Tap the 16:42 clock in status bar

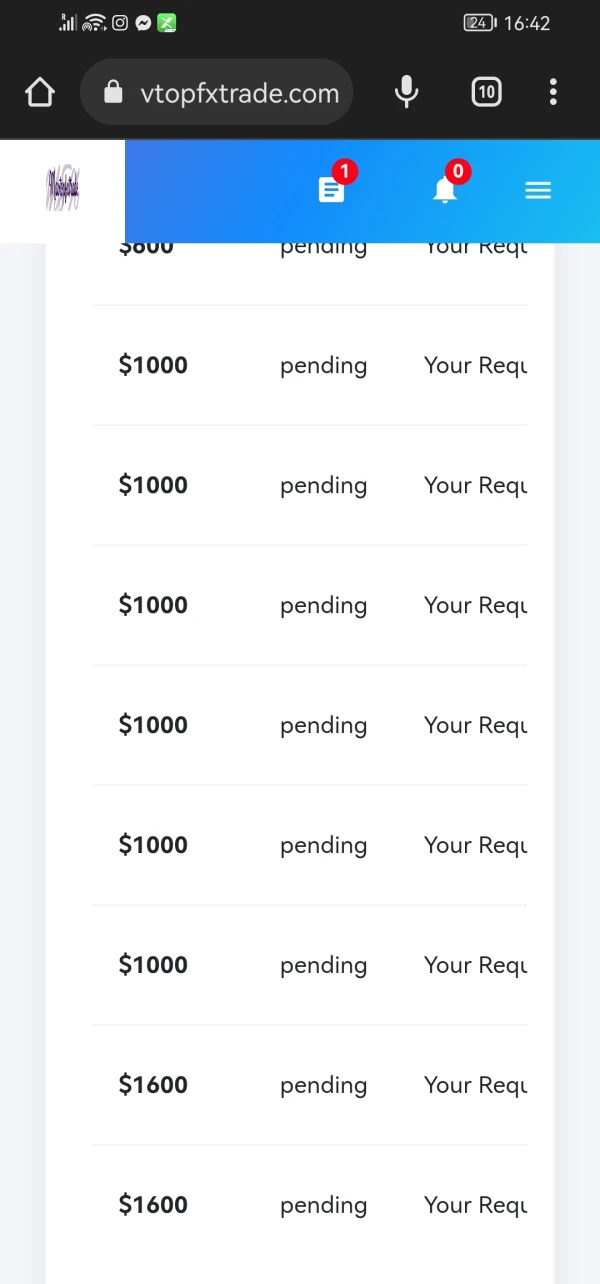(527, 23)
